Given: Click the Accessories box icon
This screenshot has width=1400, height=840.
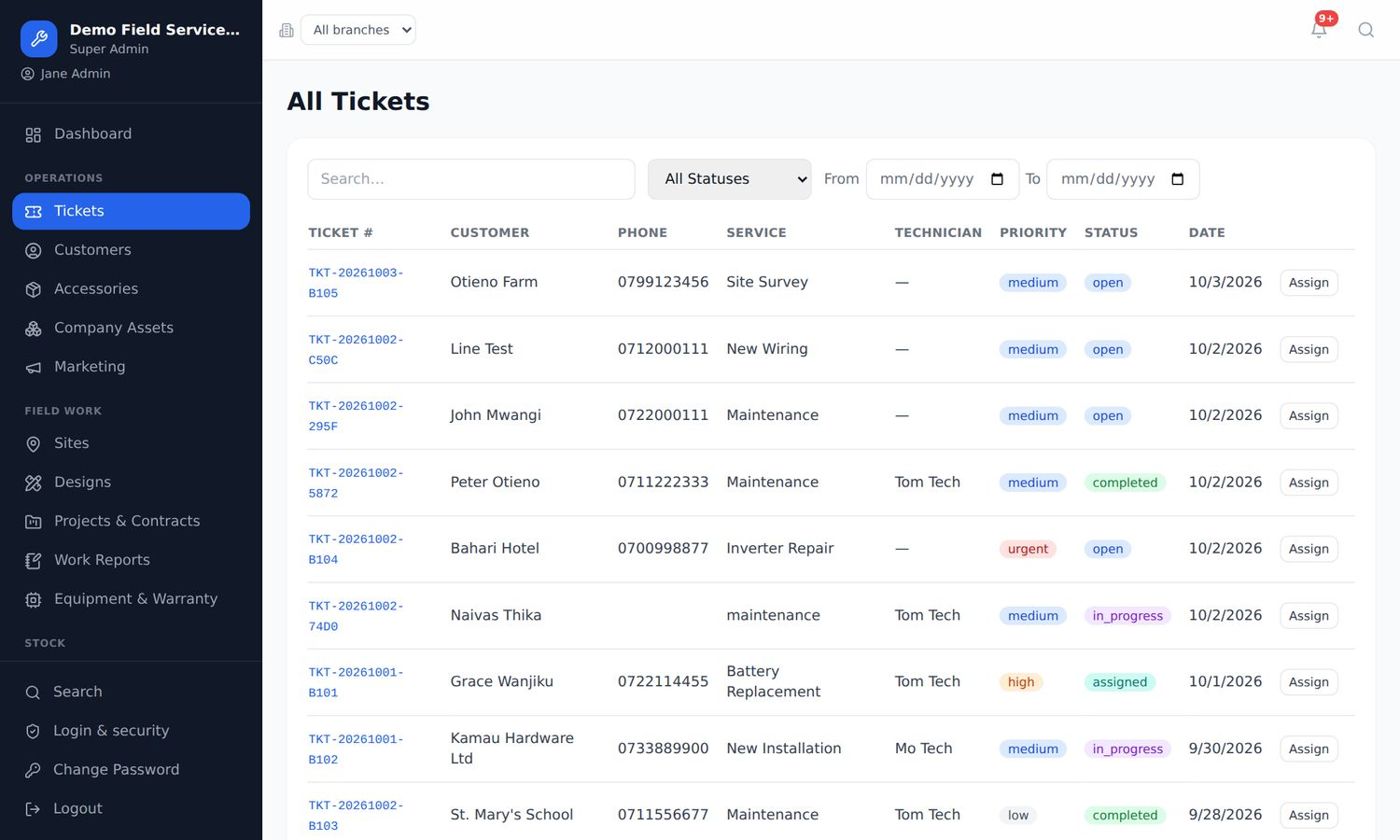Looking at the screenshot, I should coord(33,289).
